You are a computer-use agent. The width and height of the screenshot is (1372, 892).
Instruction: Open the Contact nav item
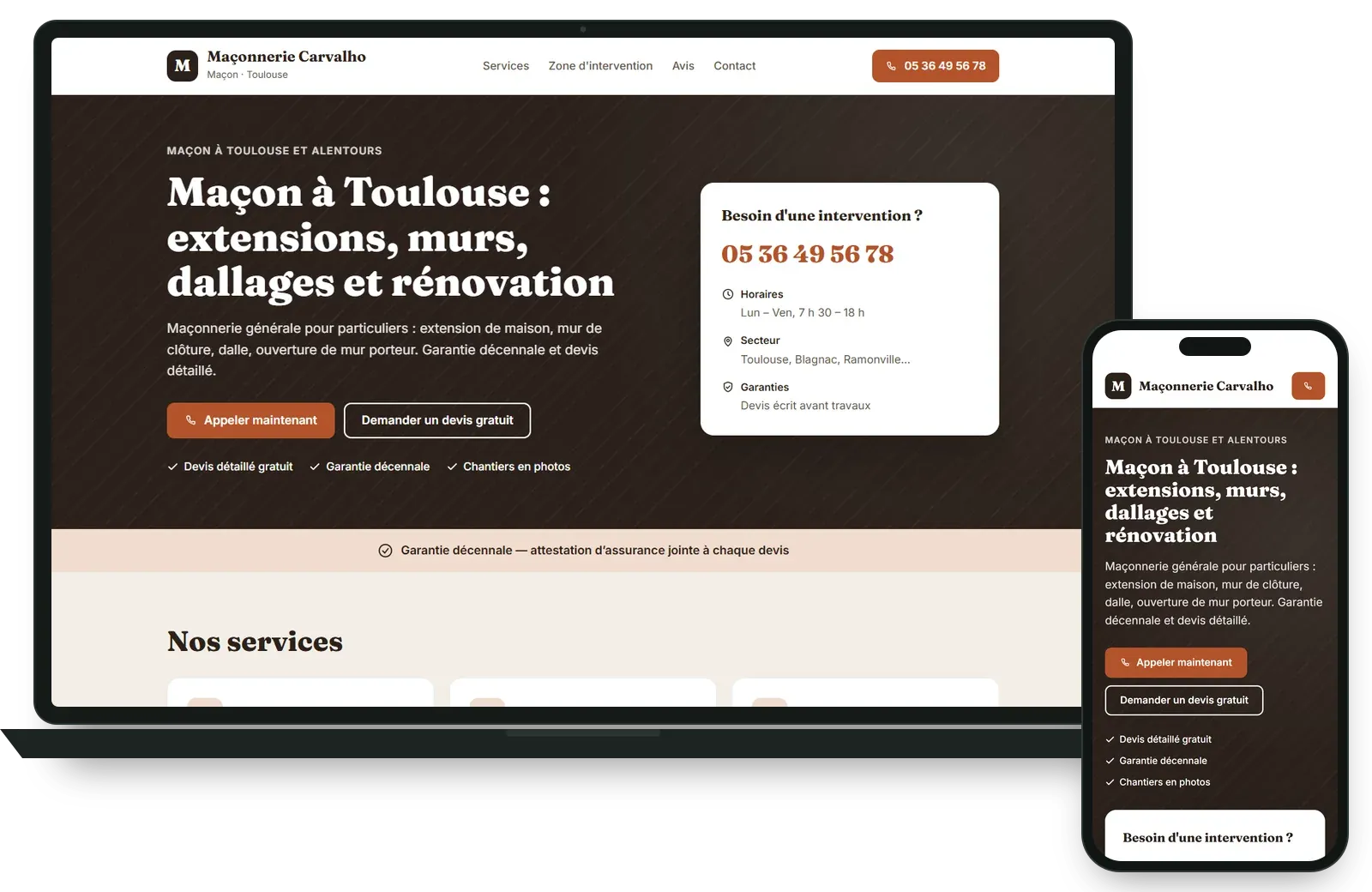[735, 66]
